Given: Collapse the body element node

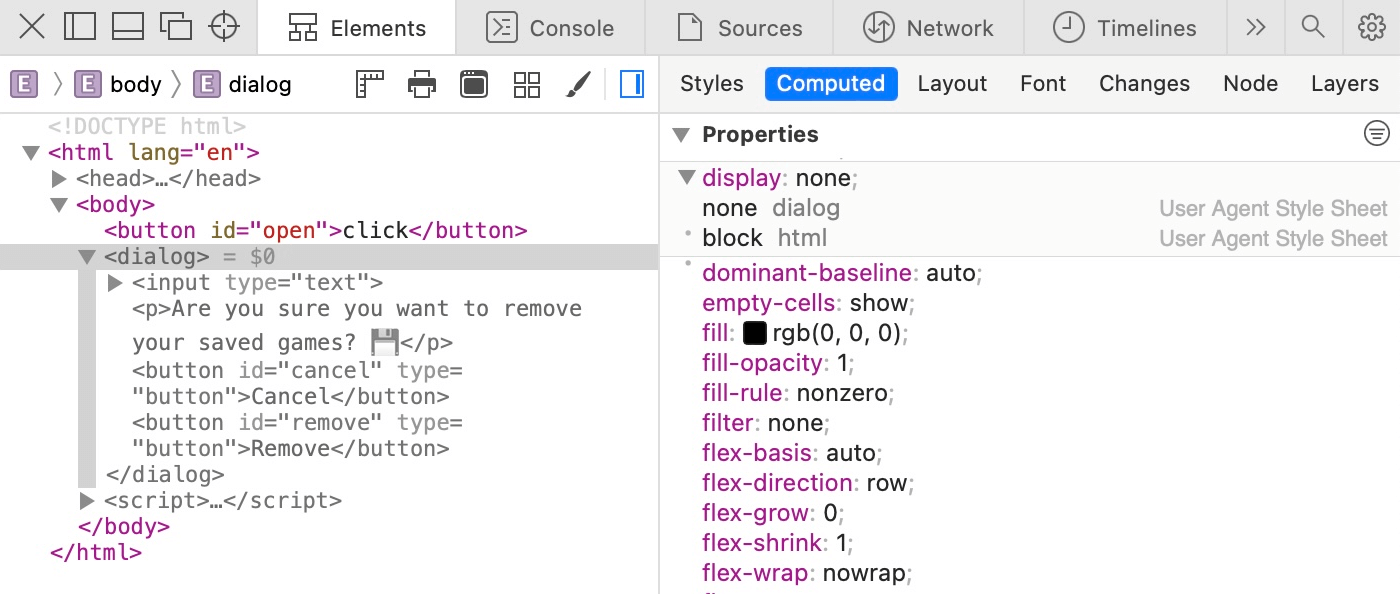Looking at the screenshot, I should 59,205.
